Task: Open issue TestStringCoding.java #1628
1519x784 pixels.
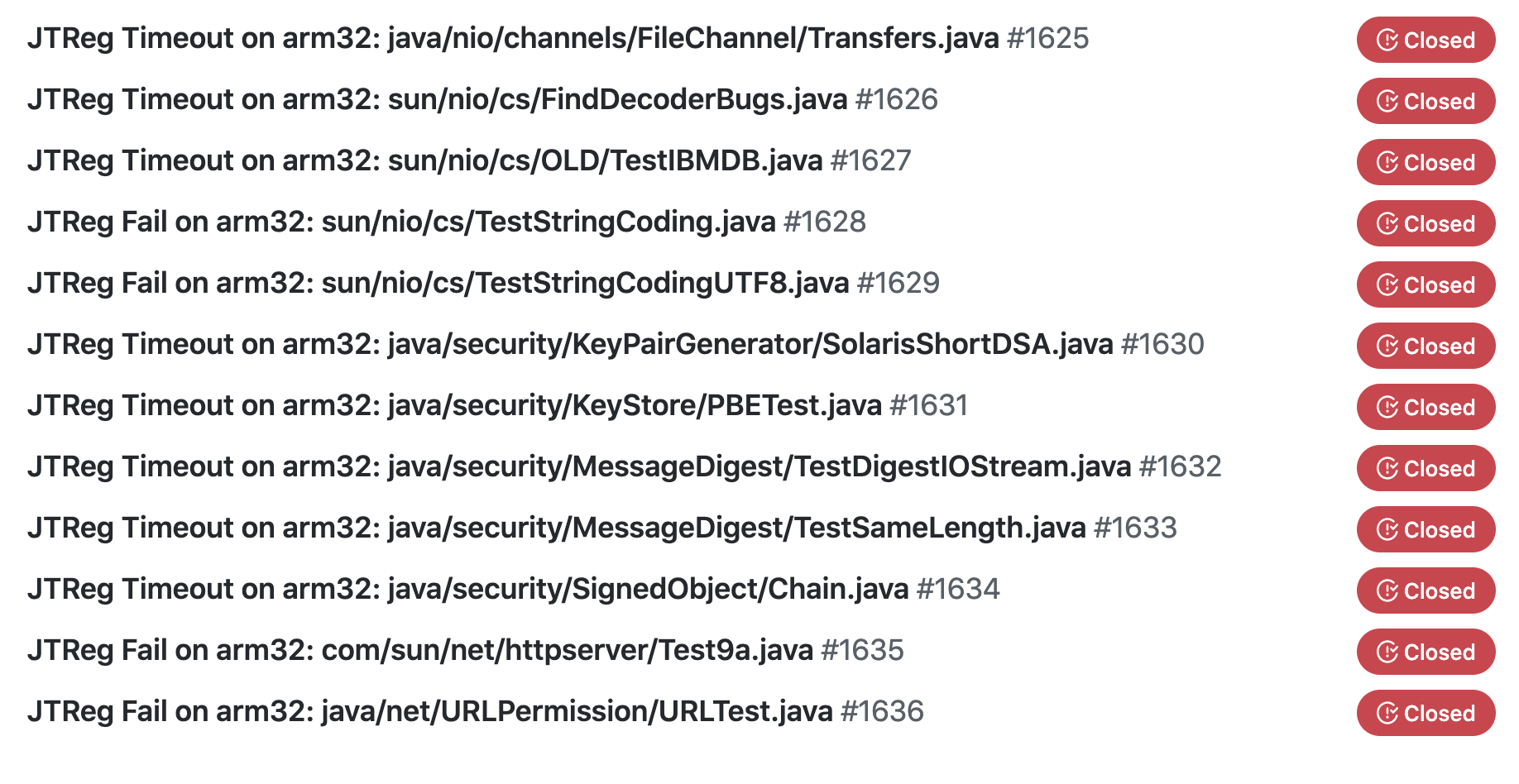Action: (x=447, y=222)
